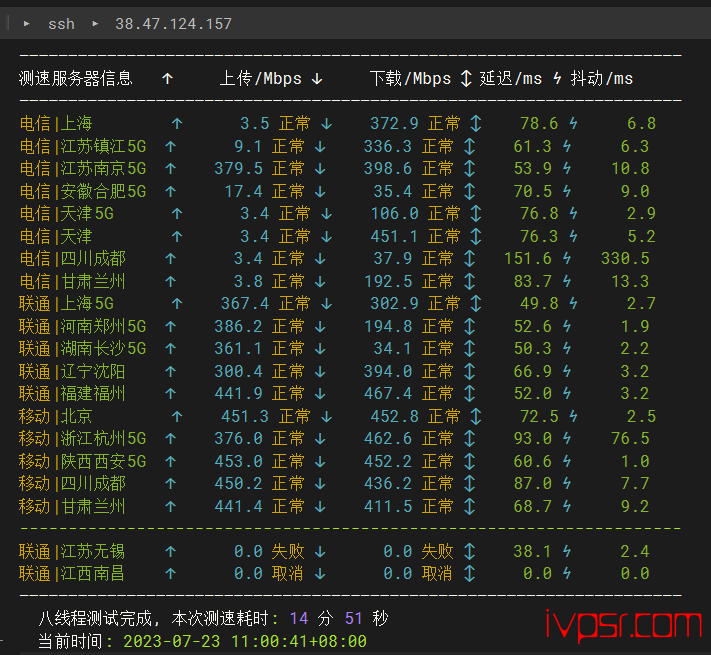Click the latency arrows icon in 联通|辽宁沈阳 row
The width and height of the screenshot is (711, 655).
point(469,371)
